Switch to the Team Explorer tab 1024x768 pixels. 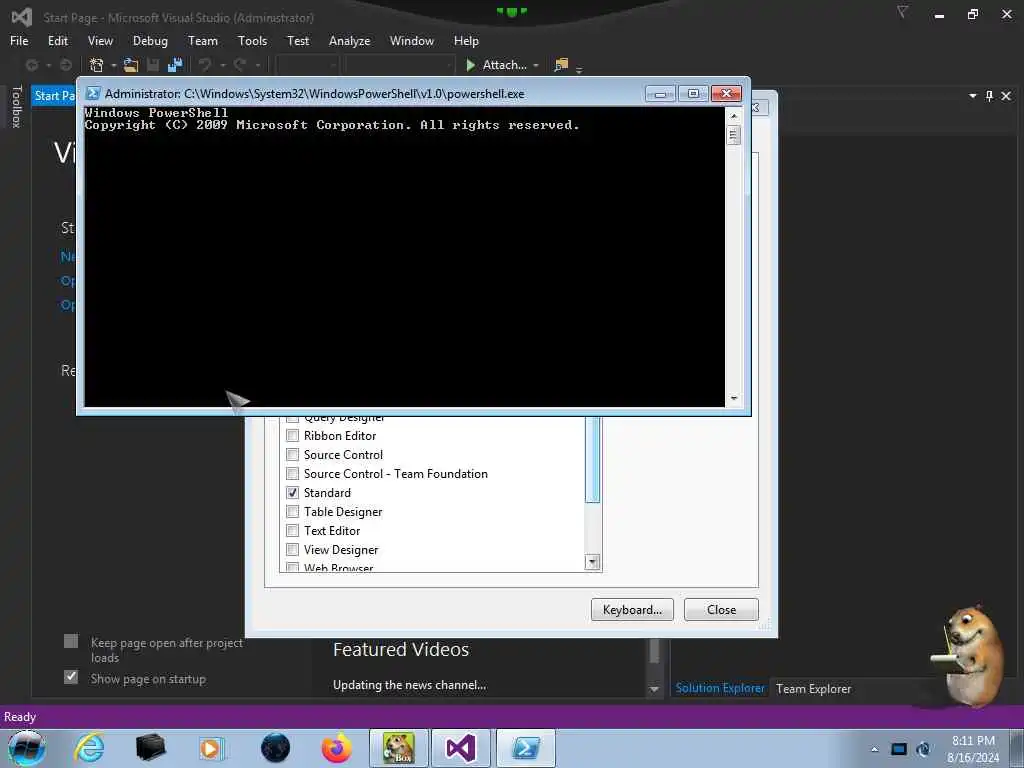(x=813, y=688)
